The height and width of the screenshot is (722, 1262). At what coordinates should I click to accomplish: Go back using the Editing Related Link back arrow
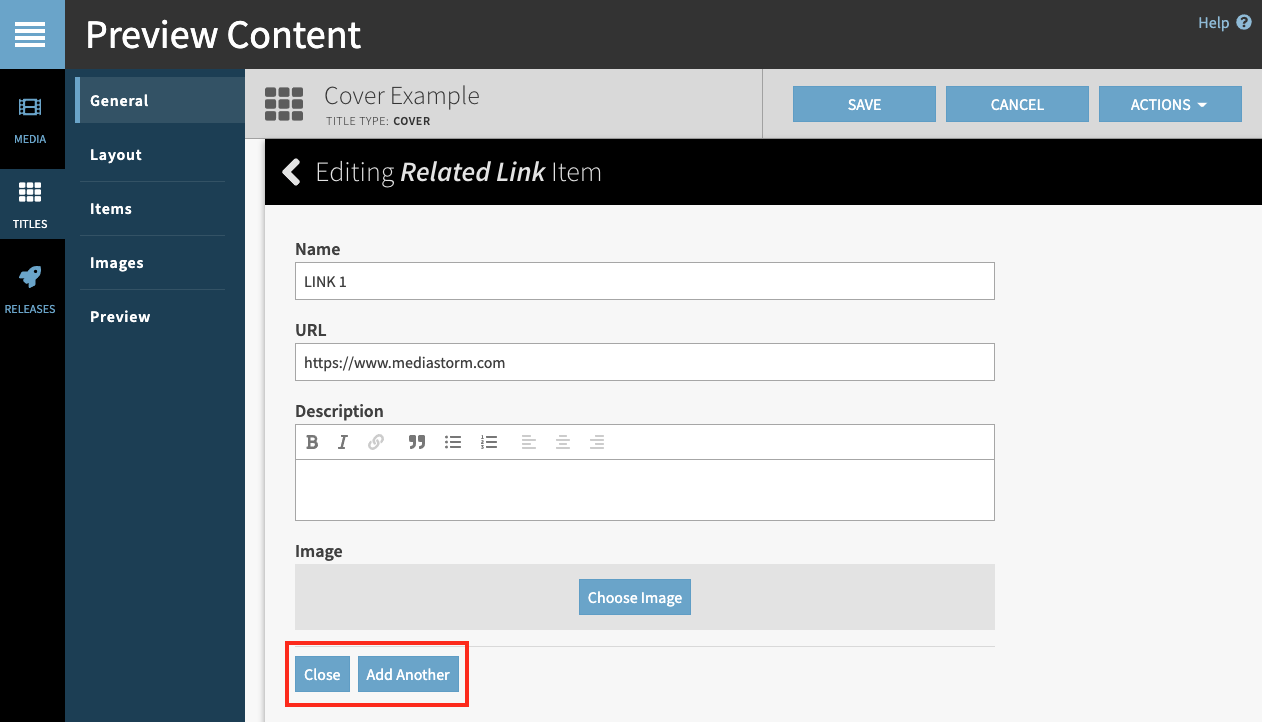pos(290,171)
